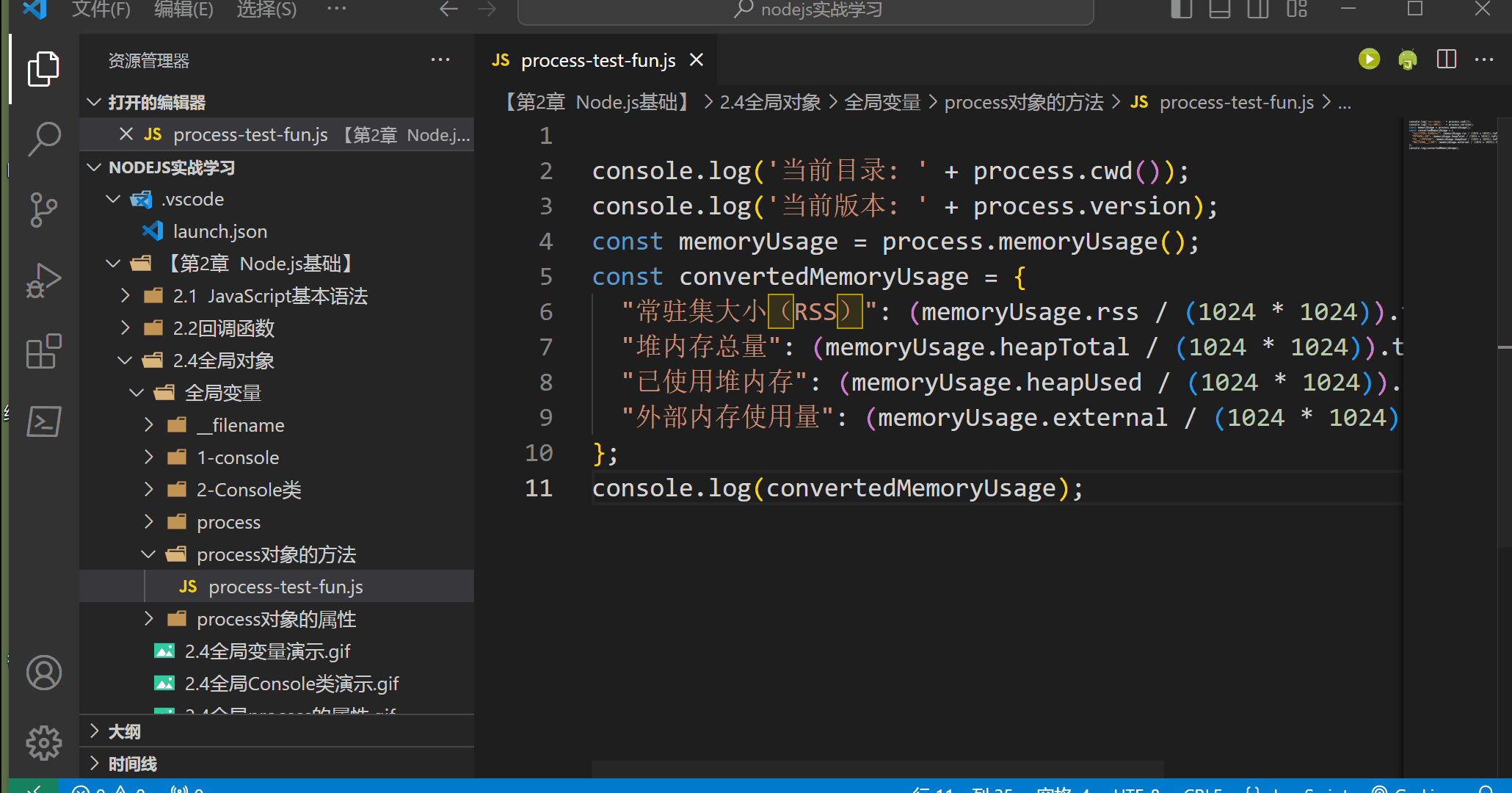Close process-test-fun.js in Open Editors list
Screen dimensions: 1512x793
pyautogui.click(x=126, y=134)
